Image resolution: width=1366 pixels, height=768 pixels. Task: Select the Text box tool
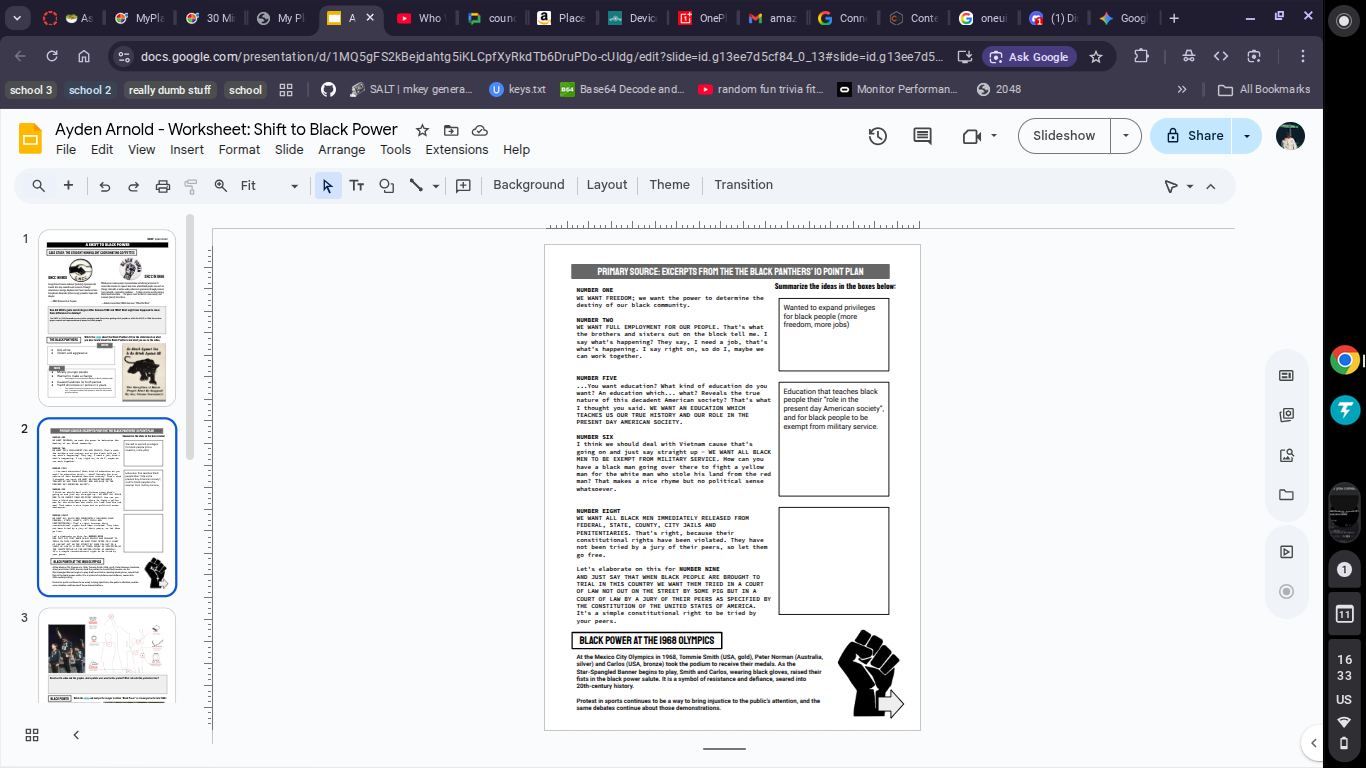356,186
